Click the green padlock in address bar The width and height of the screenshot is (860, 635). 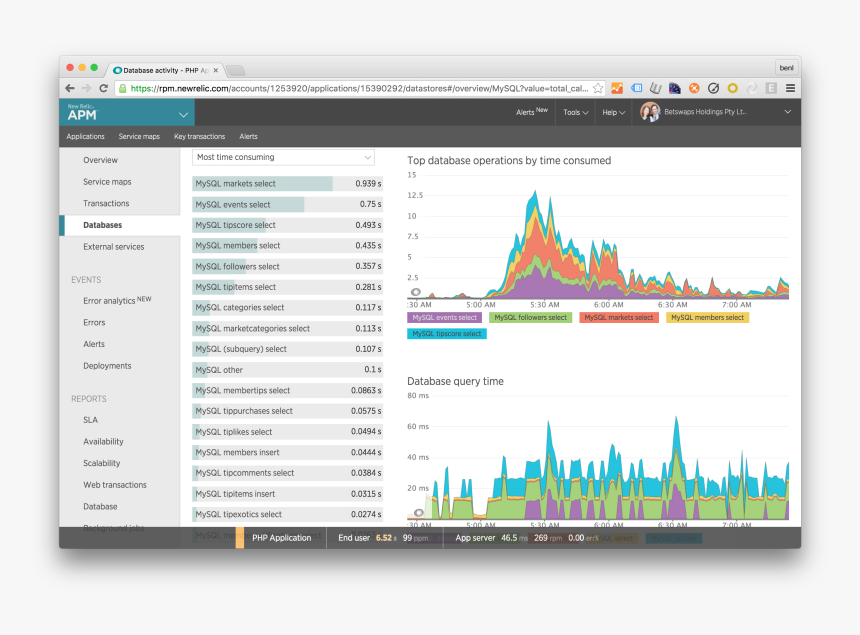[122, 88]
